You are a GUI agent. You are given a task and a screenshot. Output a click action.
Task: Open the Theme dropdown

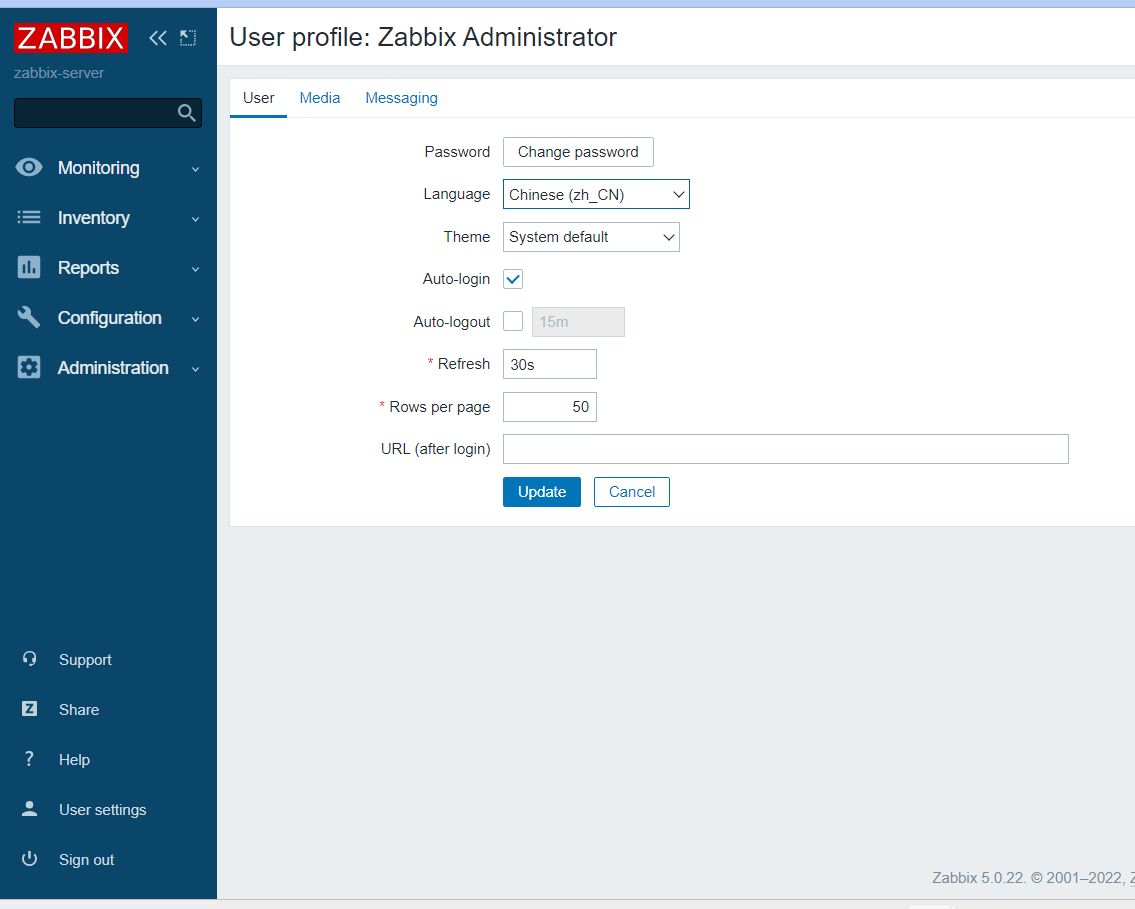coord(591,237)
